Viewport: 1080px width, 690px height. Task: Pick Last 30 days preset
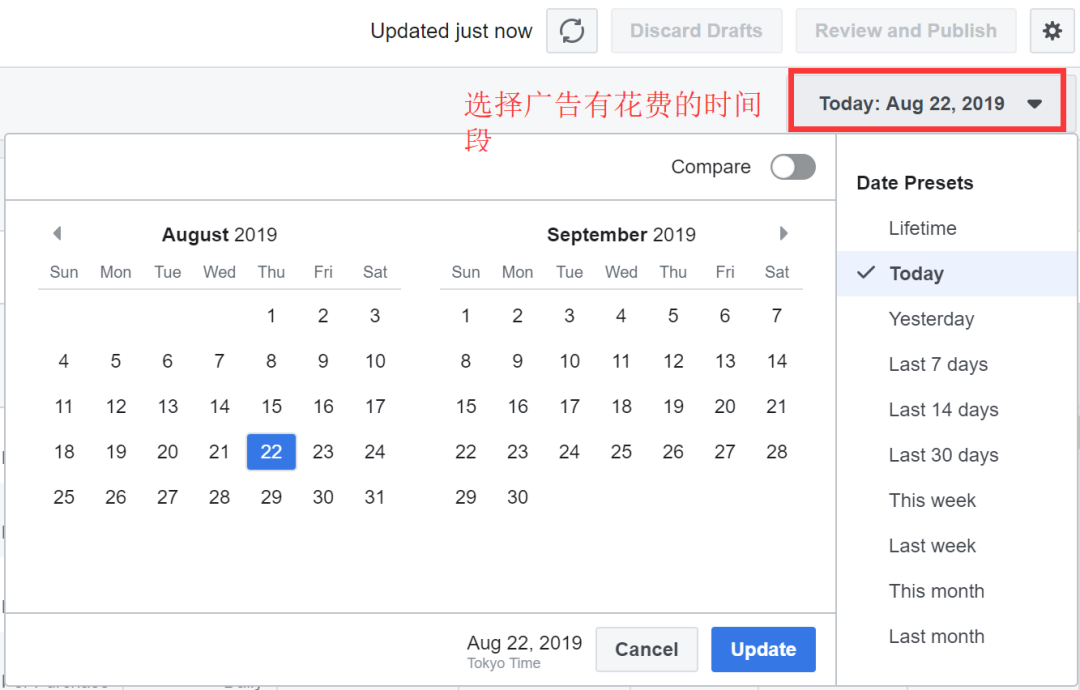pyautogui.click(x=943, y=456)
